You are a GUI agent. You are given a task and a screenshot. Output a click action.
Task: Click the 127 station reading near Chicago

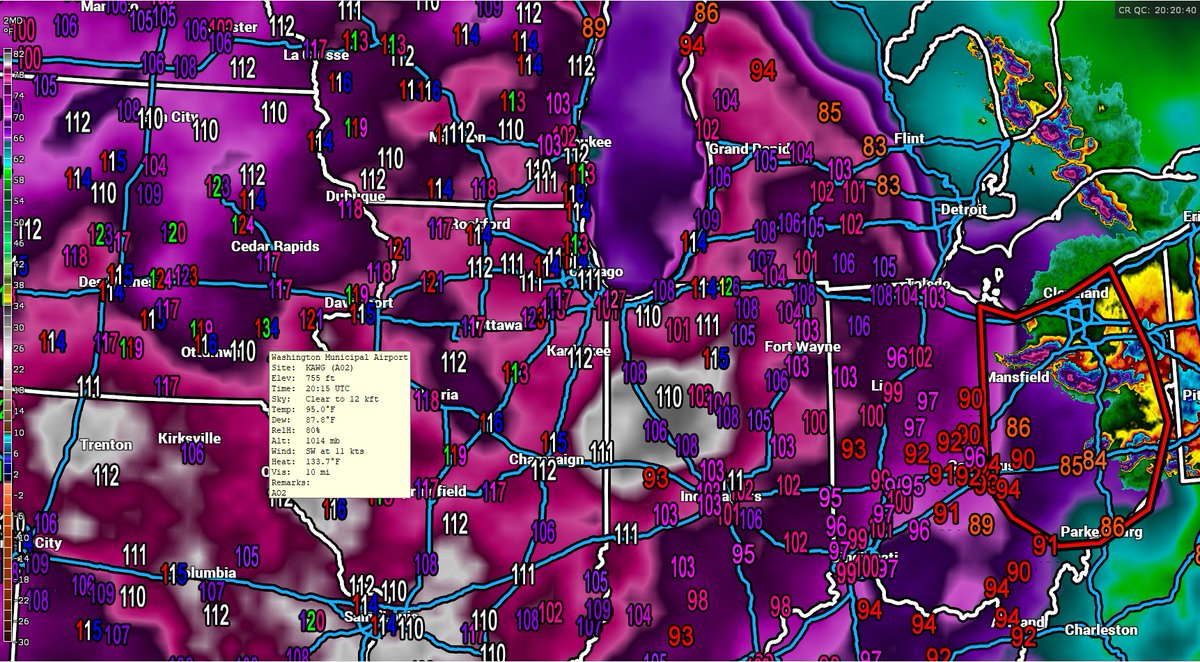[x=613, y=298]
